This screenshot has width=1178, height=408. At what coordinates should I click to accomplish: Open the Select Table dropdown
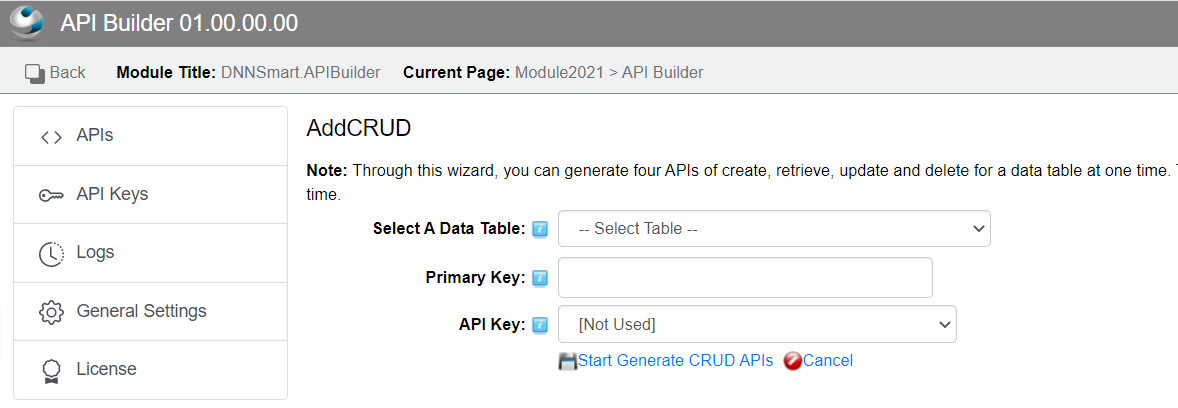(775, 228)
